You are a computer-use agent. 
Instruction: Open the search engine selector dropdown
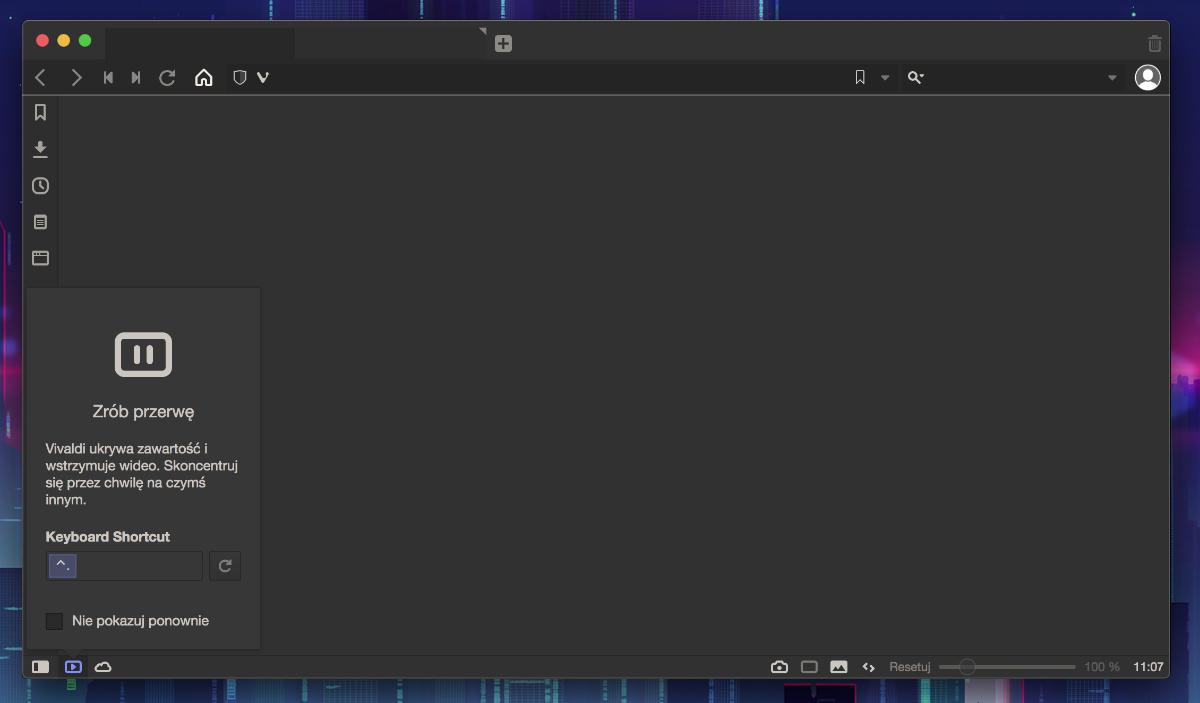[915, 78]
